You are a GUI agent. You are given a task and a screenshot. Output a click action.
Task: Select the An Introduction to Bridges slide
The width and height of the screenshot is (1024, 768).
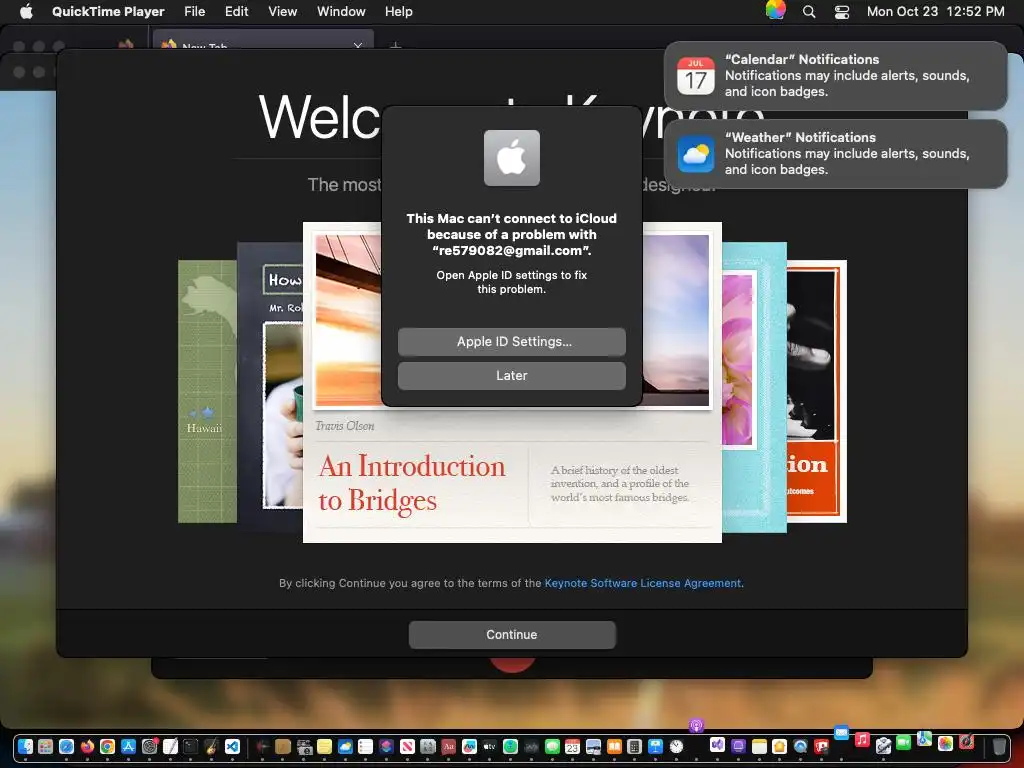click(x=512, y=477)
